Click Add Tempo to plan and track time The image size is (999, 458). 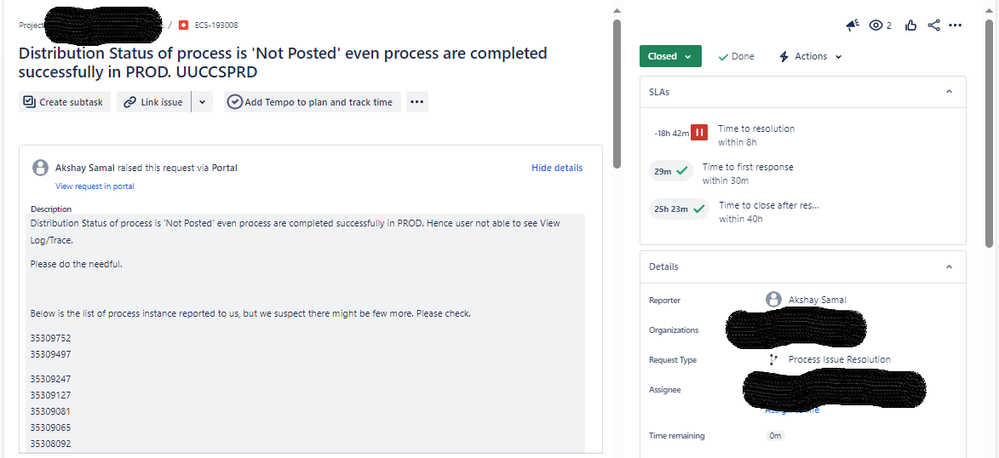point(312,102)
